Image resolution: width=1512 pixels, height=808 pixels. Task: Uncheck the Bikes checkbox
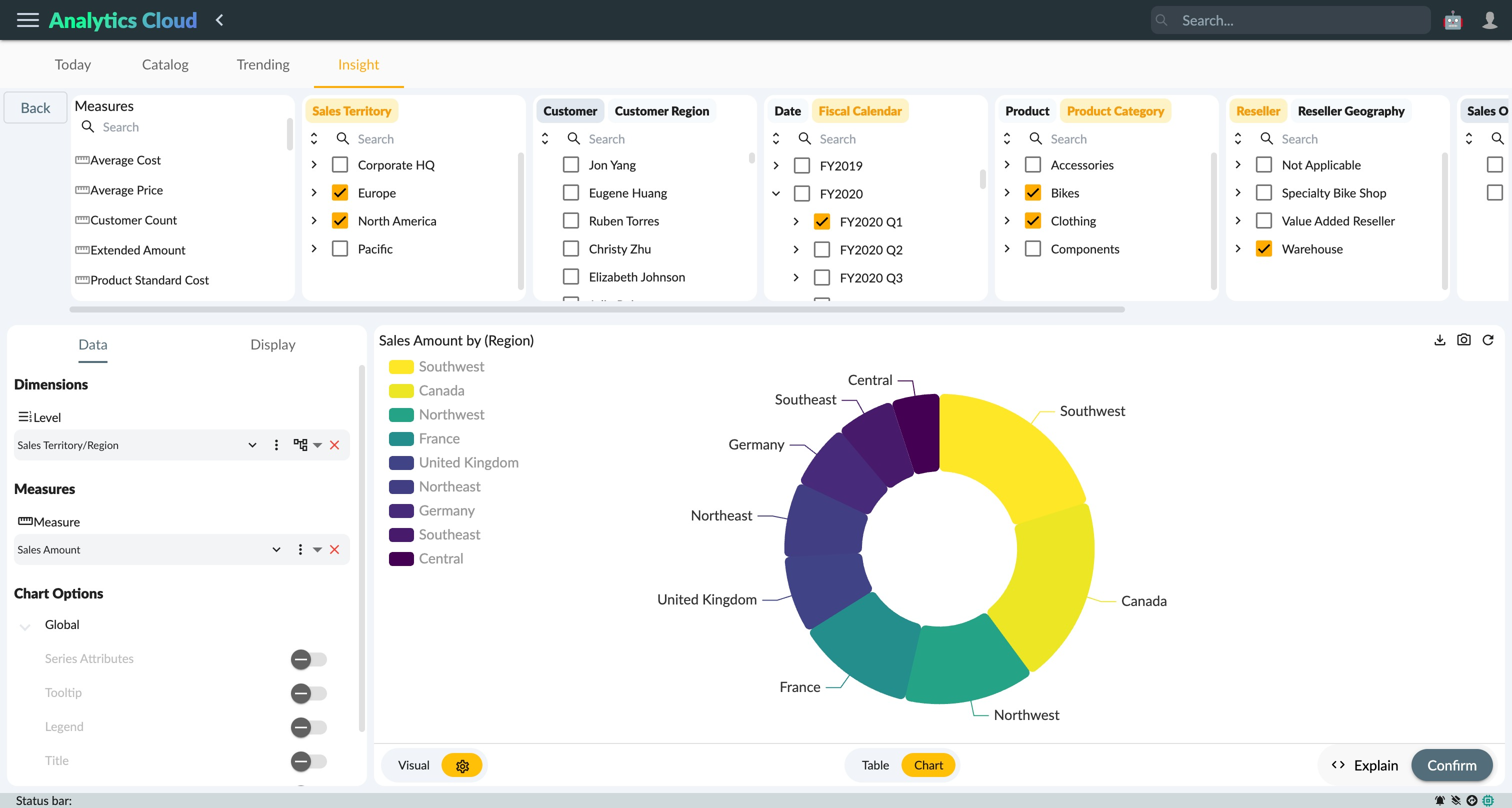(1032, 193)
